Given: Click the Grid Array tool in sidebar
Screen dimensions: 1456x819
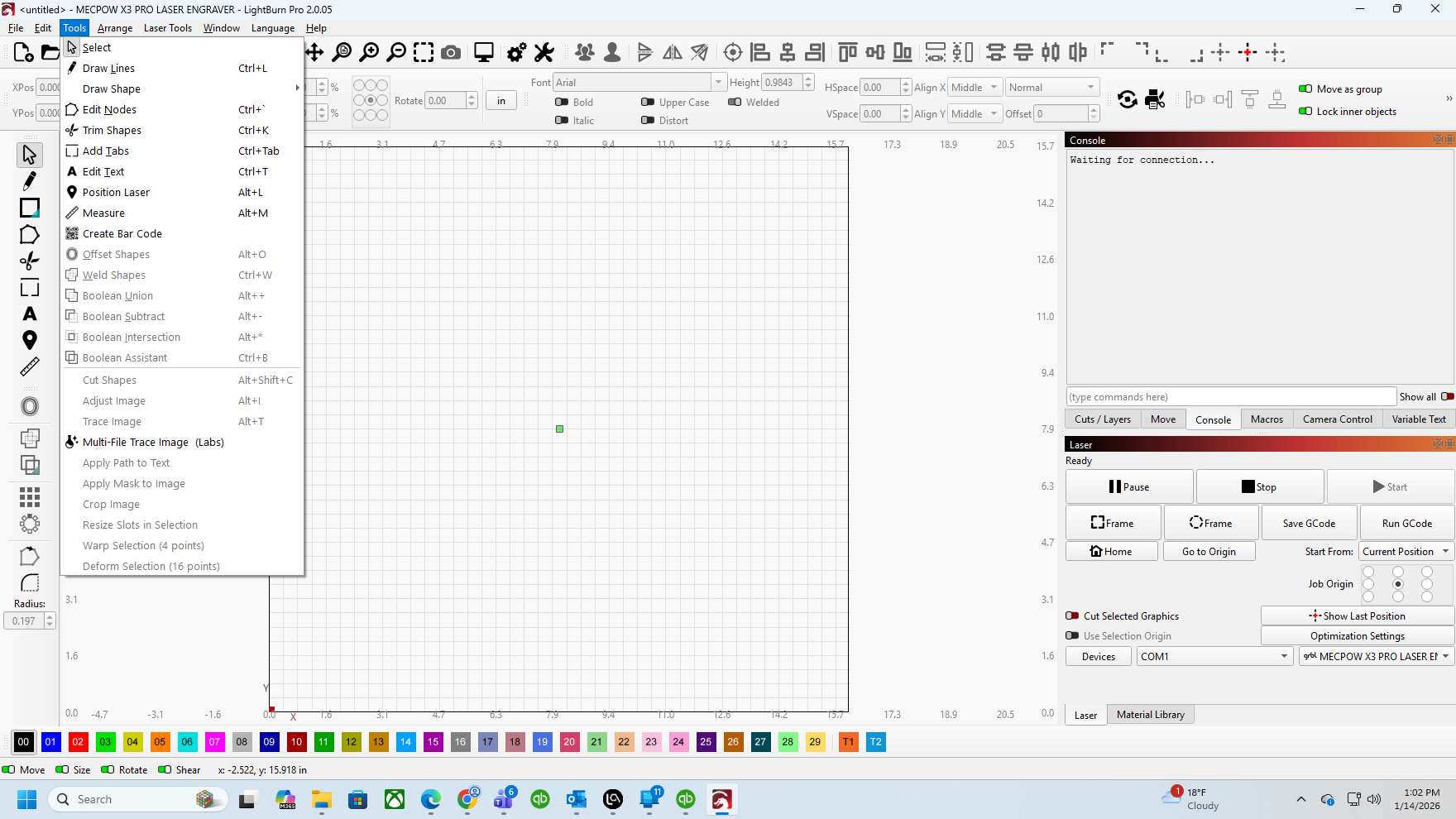Looking at the screenshot, I should point(30,496).
